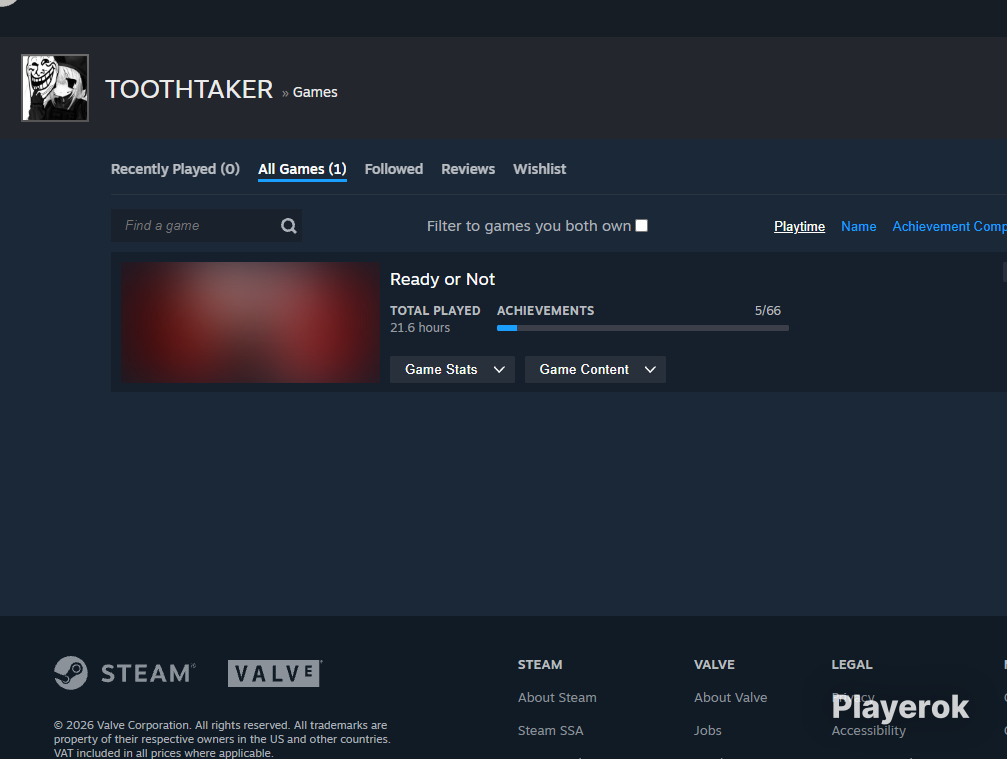This screenshot has width=1007, height=759.
Task: Expand the Game Content dropdown
Action: [x=595, y=369]
